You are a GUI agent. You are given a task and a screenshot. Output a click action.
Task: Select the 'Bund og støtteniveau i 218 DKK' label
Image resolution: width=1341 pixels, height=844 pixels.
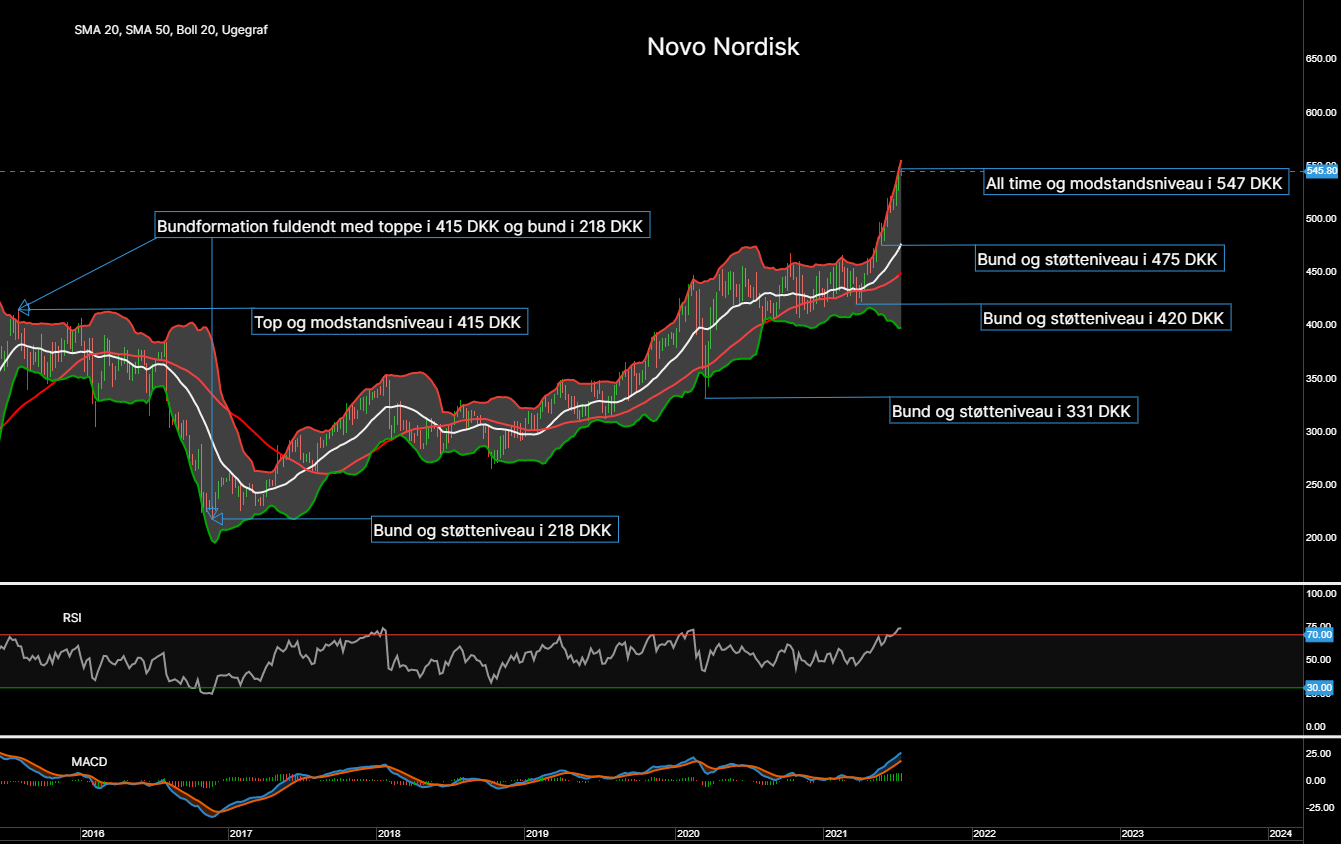point(494,530)
